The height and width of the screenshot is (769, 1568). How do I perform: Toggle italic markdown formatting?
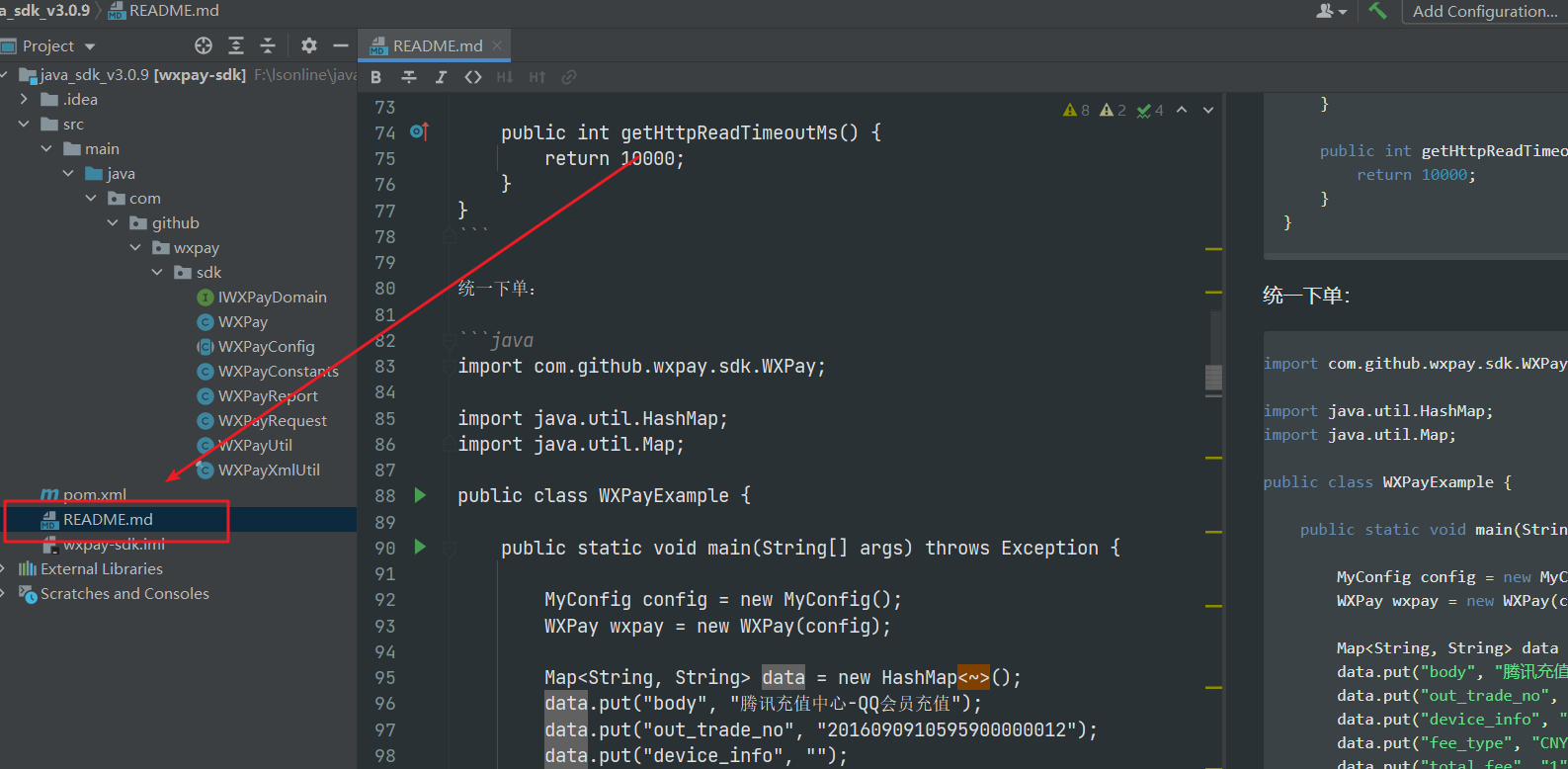pos(441,77)
